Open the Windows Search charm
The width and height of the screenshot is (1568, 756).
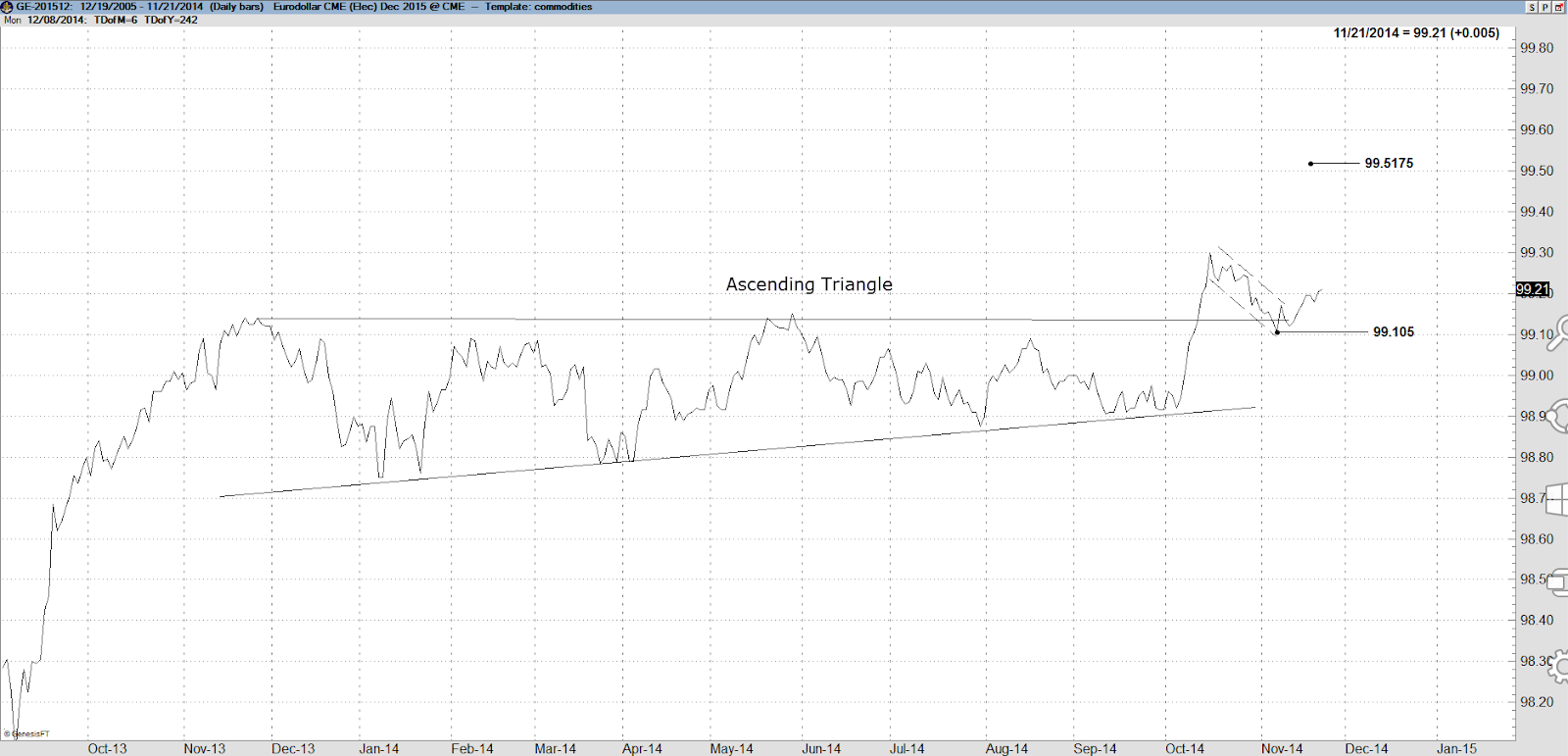pos(1558,333)
